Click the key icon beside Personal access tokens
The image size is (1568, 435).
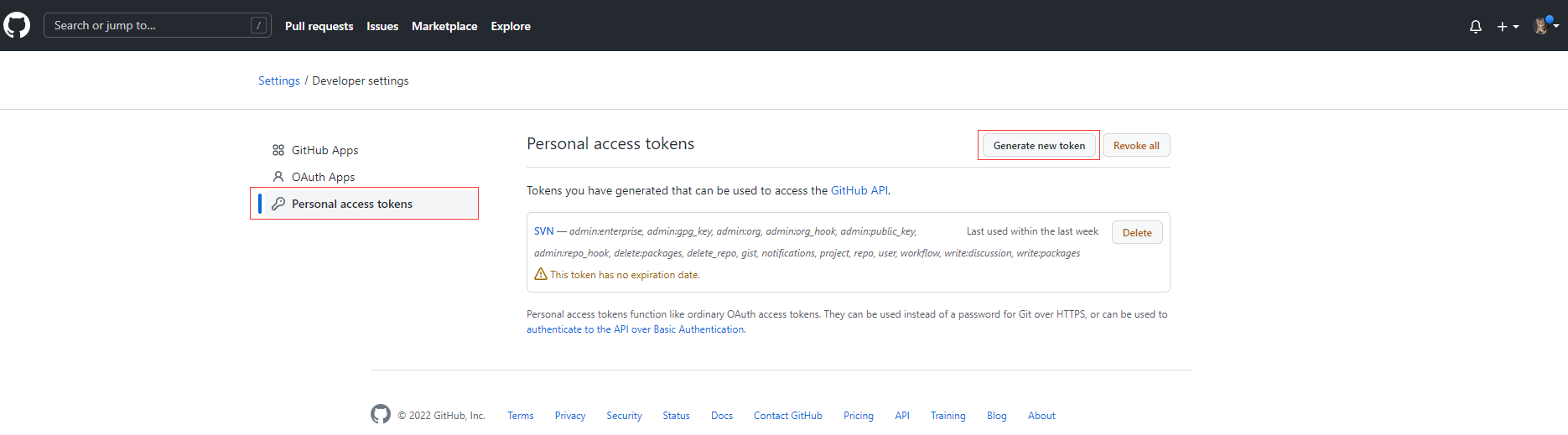tap(278, 204)
